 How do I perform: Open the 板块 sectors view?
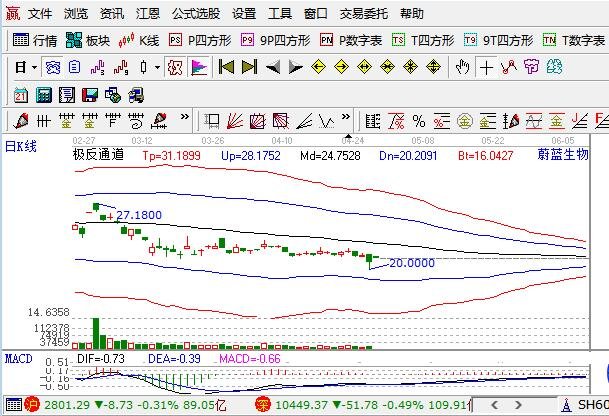[x=88, y=40]
